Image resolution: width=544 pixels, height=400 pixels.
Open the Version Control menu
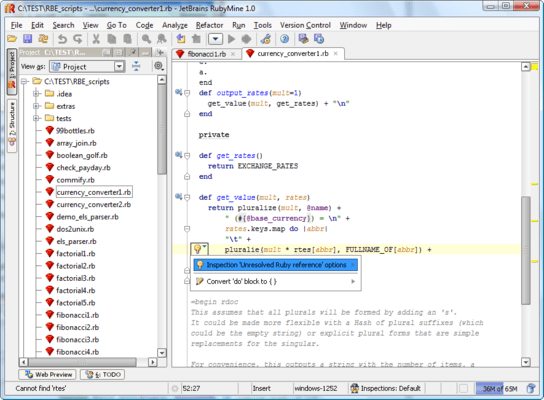tap(305, 25)
